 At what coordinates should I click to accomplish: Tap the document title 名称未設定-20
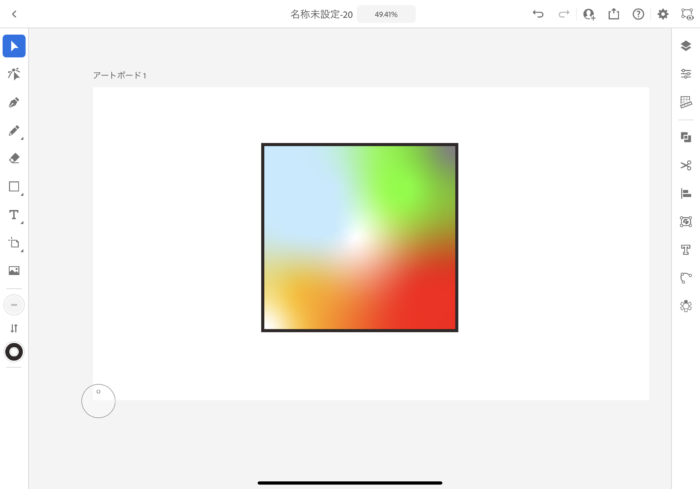tap(321, 14)
